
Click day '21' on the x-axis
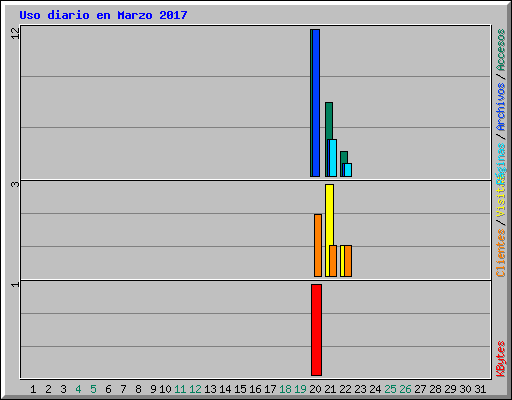pos(330,389)
